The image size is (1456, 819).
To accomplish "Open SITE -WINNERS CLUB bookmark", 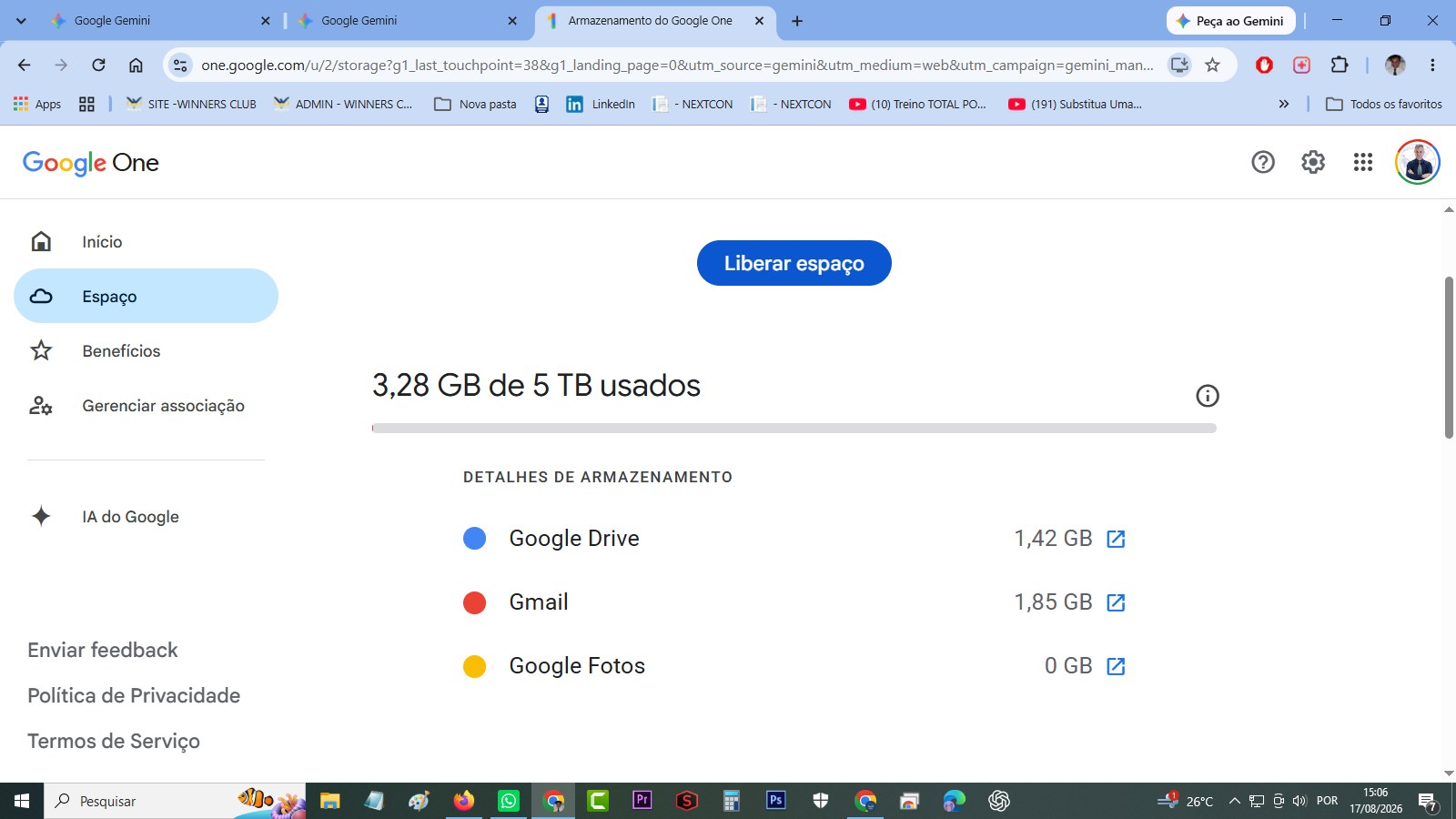I will [x=190, y=104].
